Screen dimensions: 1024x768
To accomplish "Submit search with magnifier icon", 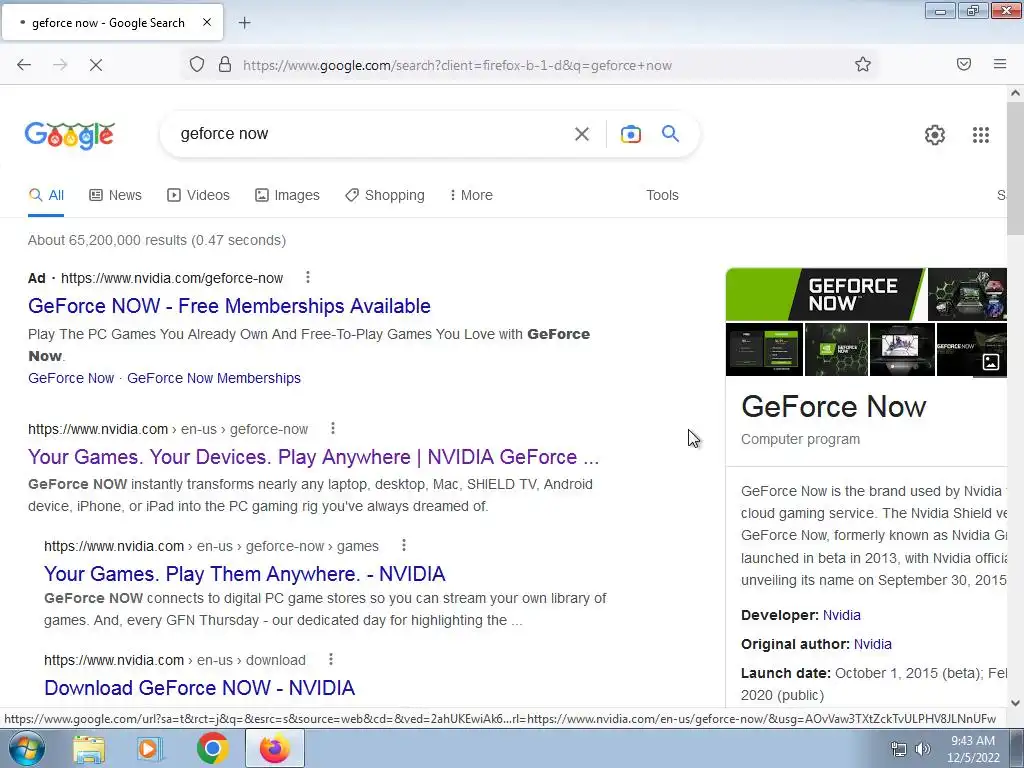I will coord(670,134).
